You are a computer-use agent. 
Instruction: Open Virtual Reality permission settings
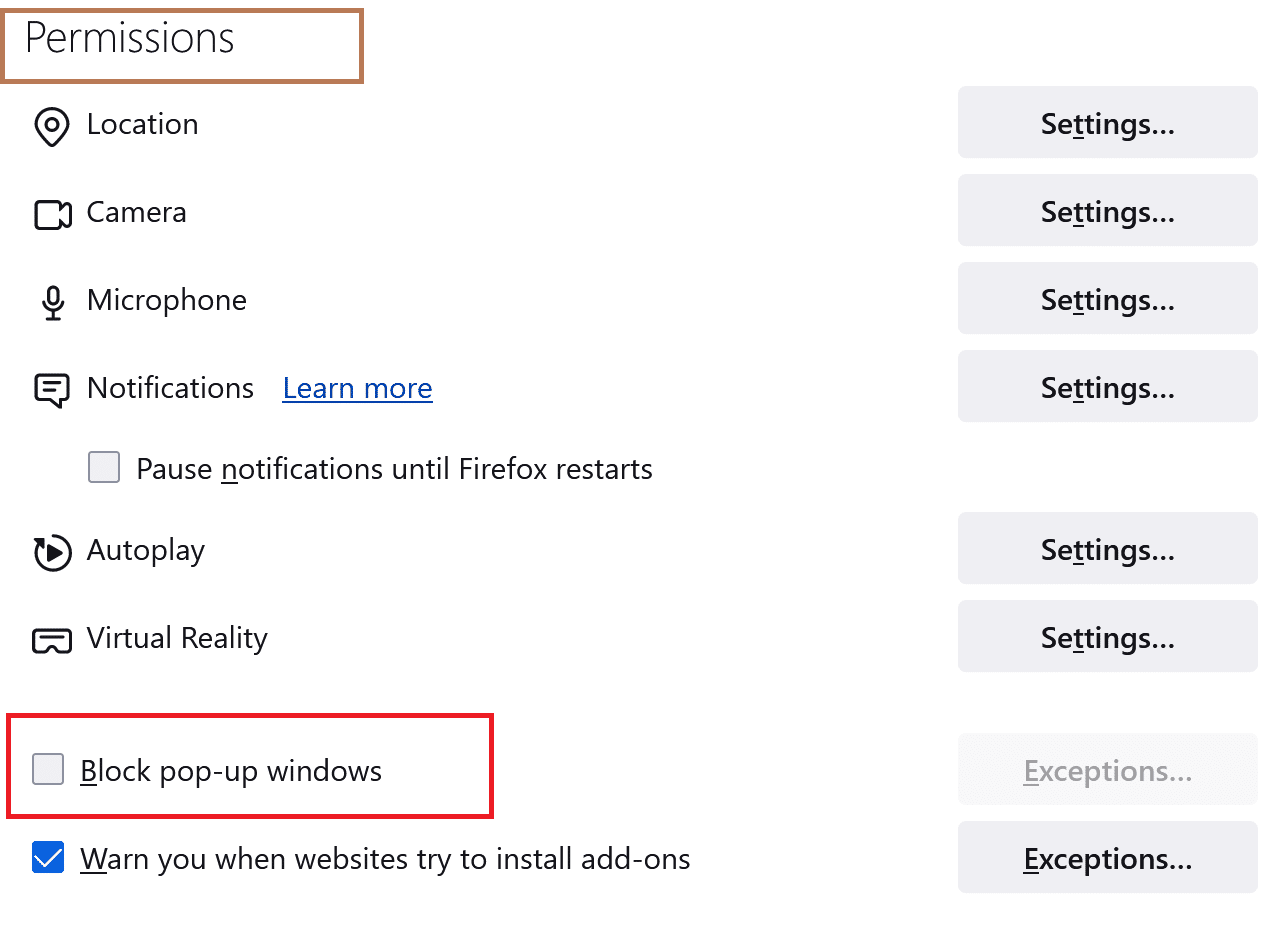coord(1106,637)
